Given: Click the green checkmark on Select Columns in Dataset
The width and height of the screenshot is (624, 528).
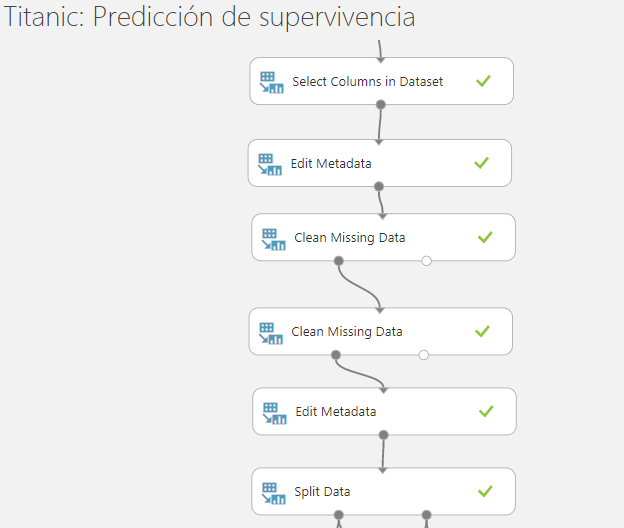Looking at the screenshot, I should [483, 81].
